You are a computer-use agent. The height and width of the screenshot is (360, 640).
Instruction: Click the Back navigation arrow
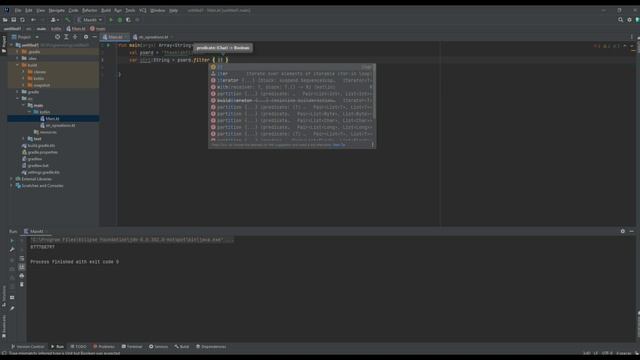(33, 20)
